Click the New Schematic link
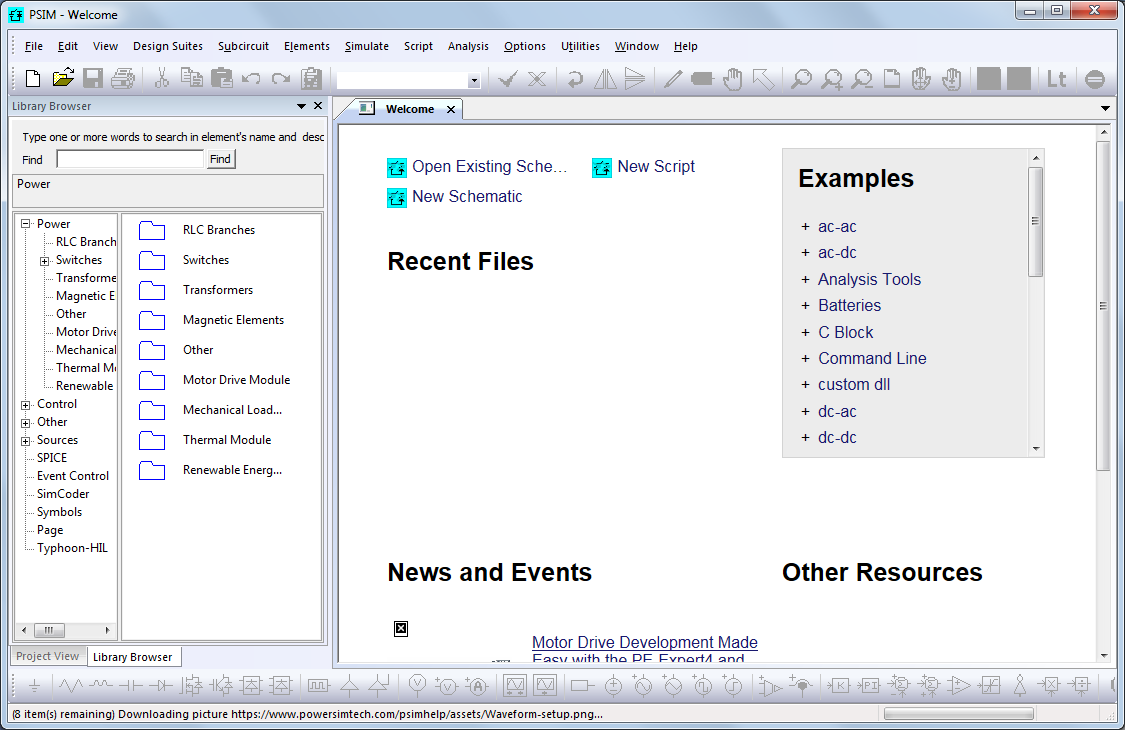 (x=467, y=197)
